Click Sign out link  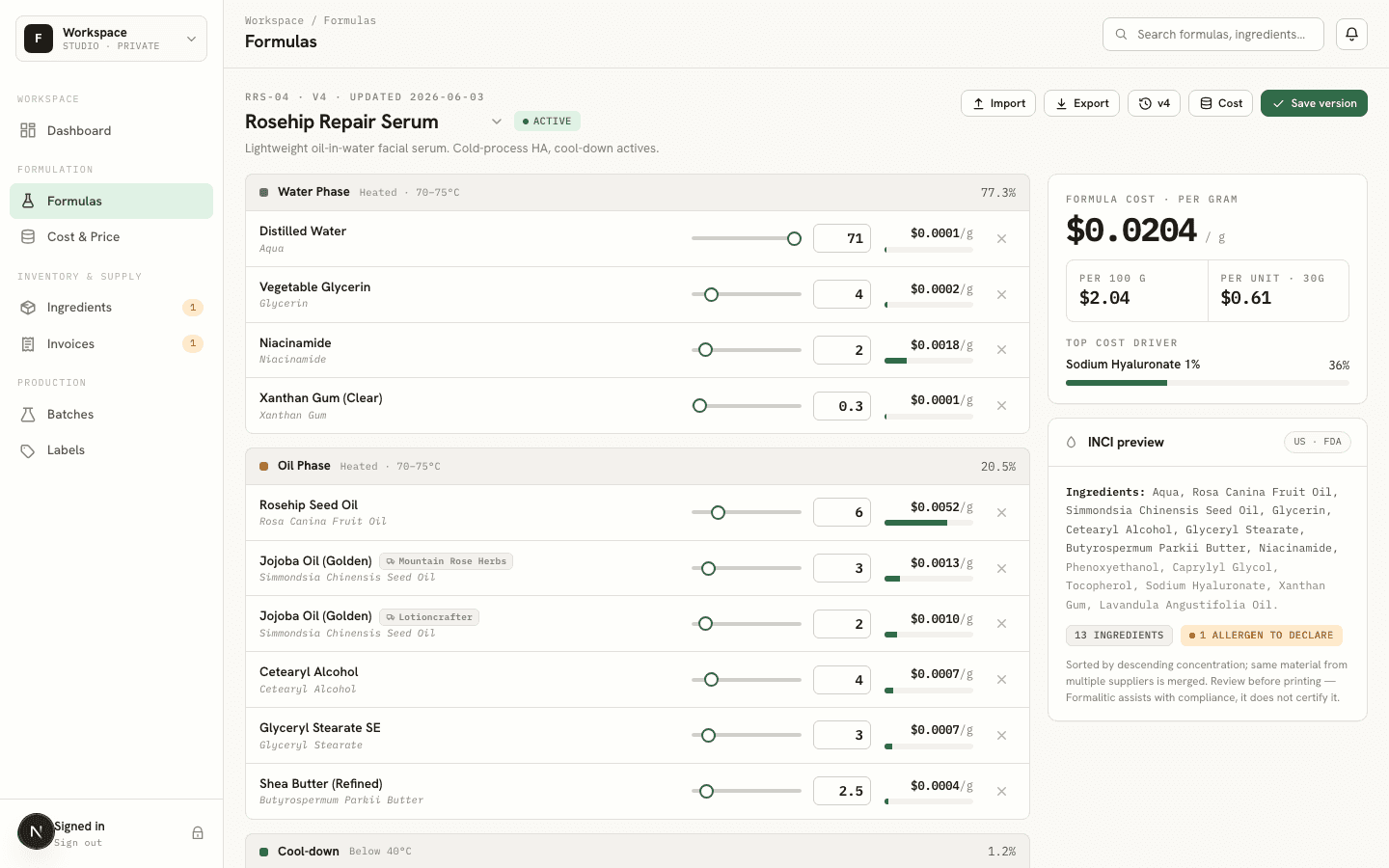click(78, 843)
